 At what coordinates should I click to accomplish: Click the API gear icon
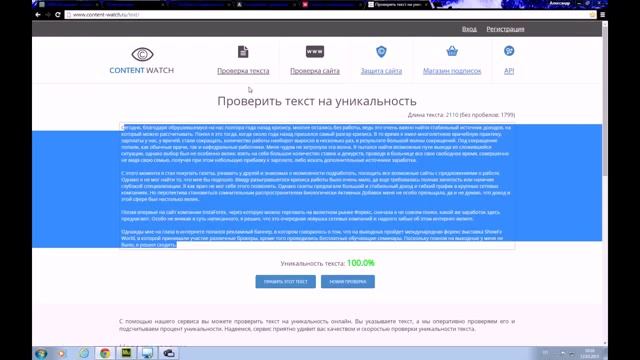coord(509,51)
